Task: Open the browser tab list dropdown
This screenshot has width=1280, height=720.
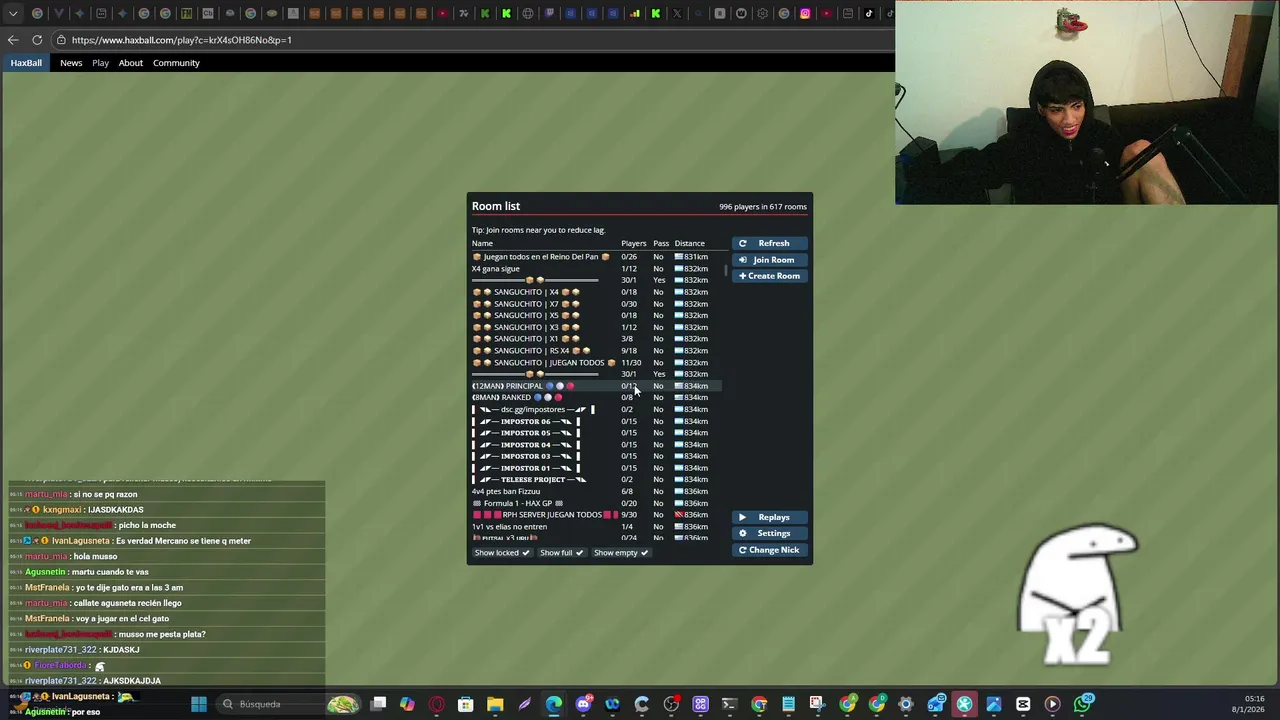Action: [x=13, y=13]
